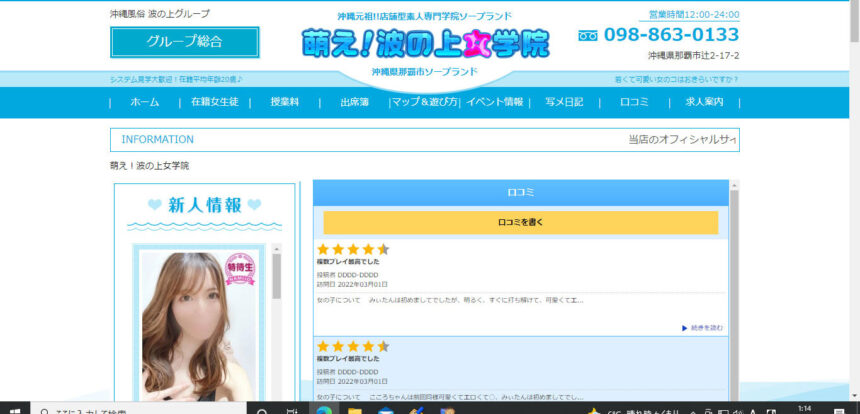Click the newcomer panel scroll-up arrow
860x414 pixels.
276,248
